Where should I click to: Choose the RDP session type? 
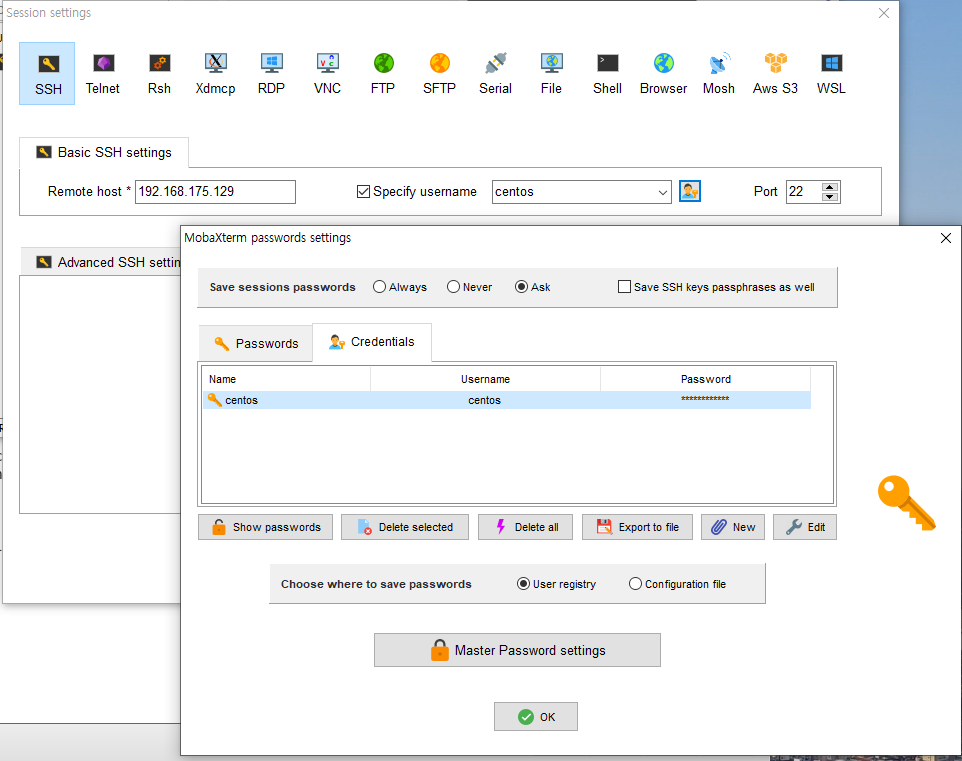pyautogui.click(x=271, y=74)
